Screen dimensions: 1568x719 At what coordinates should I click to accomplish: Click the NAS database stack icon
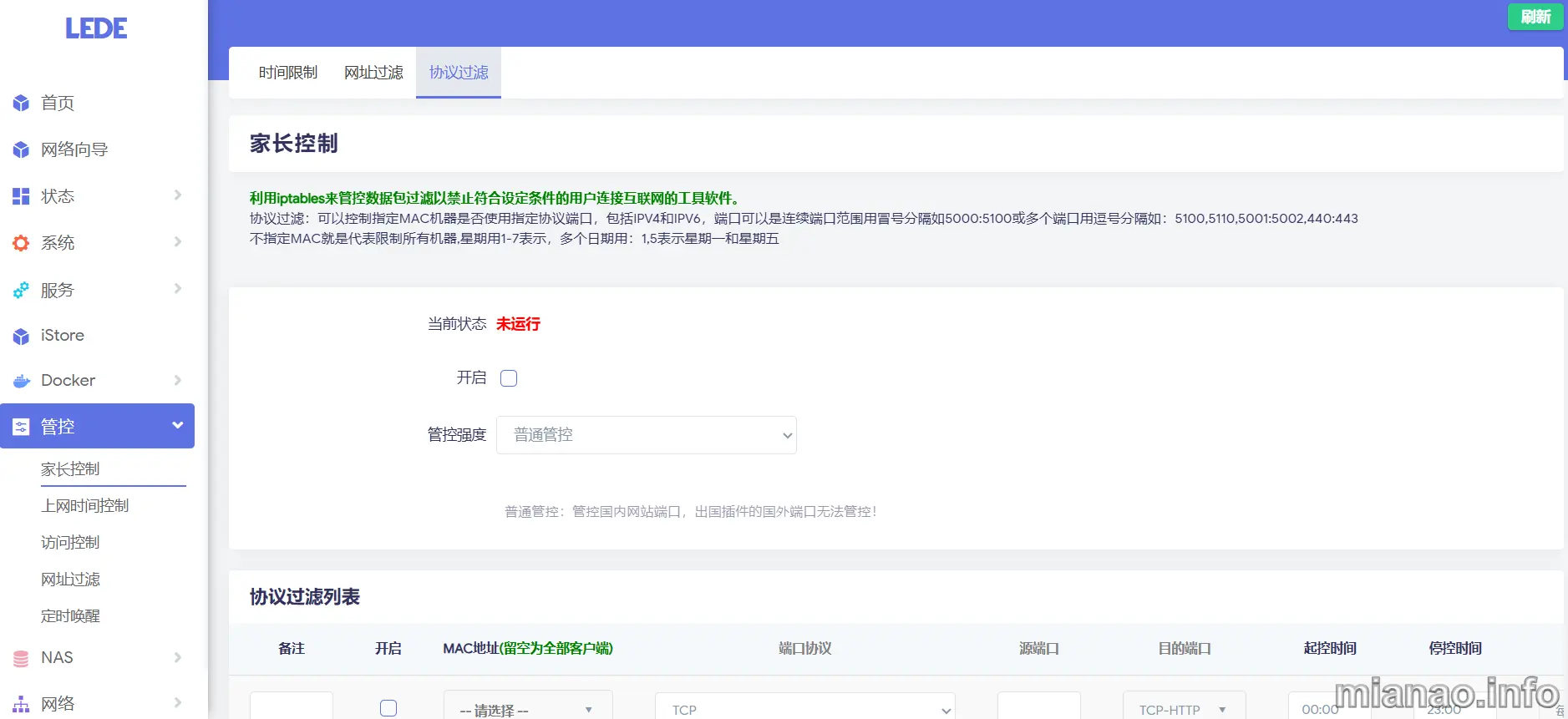21,658
